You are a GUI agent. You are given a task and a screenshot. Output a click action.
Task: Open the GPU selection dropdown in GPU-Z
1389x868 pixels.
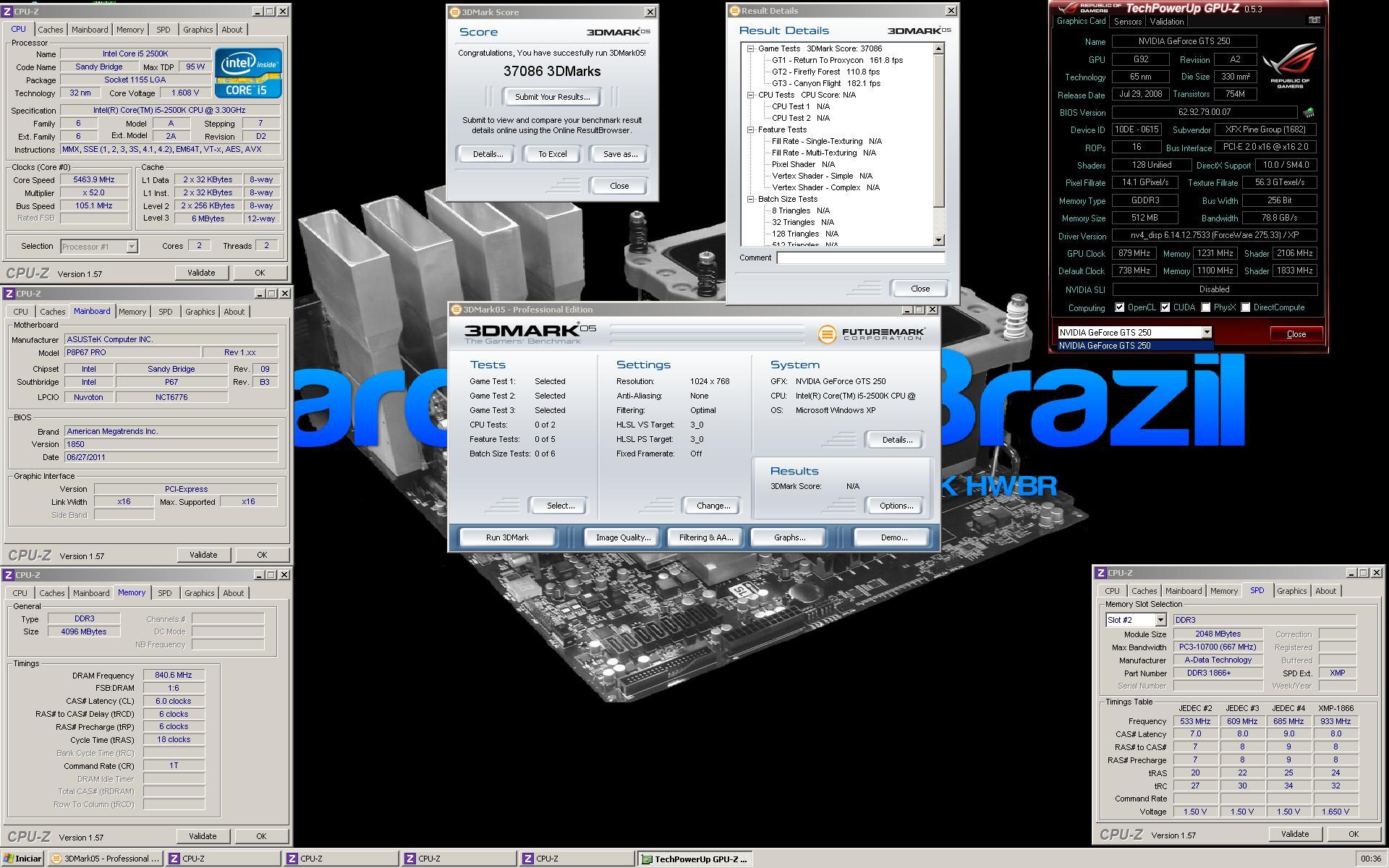click(x=1207, y=333)
